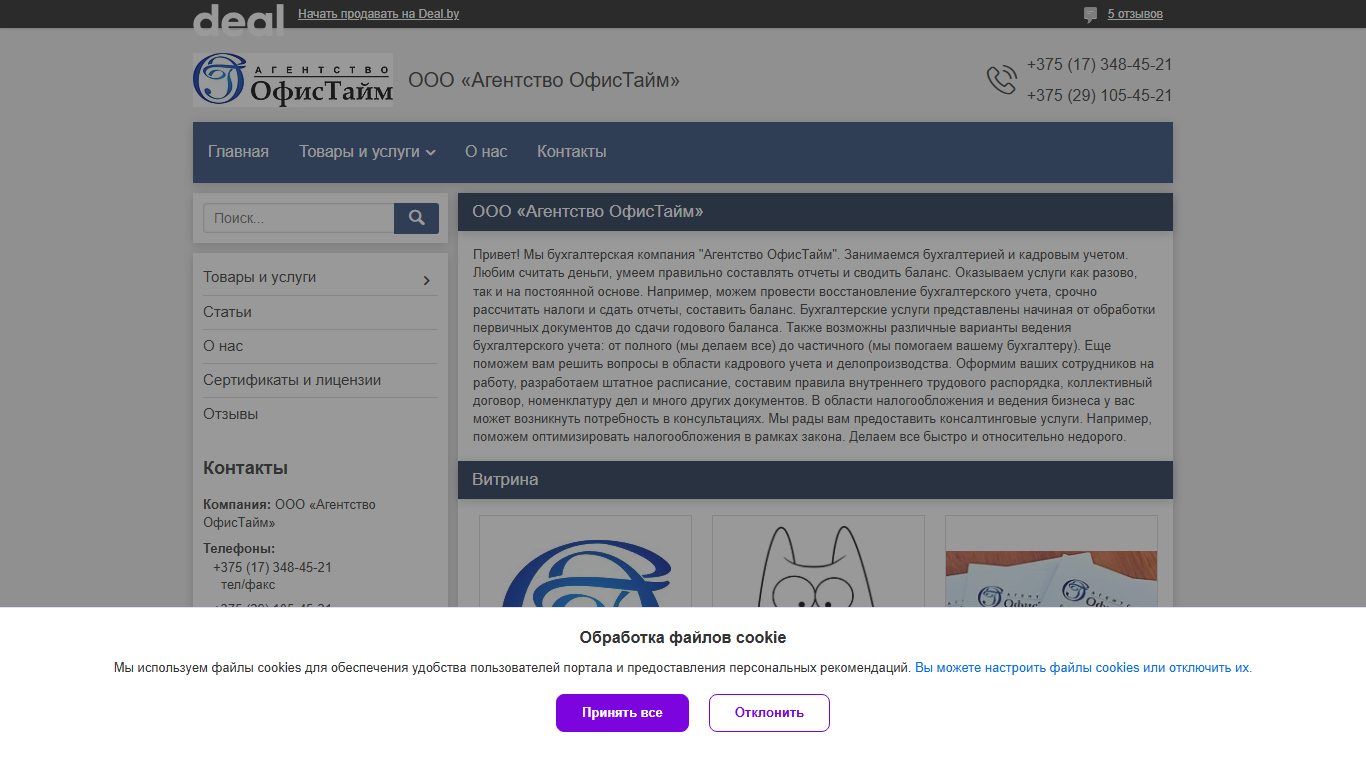Open cookie settings link in banner
The image size is (1366, 768).
(x=1082, y=668)
